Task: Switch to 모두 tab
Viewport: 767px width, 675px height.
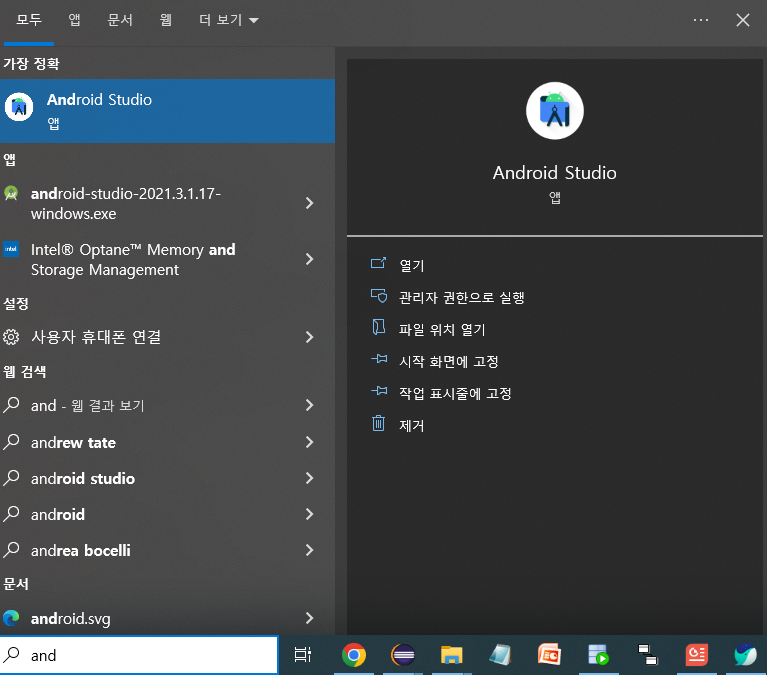Action: coord(29,20)
